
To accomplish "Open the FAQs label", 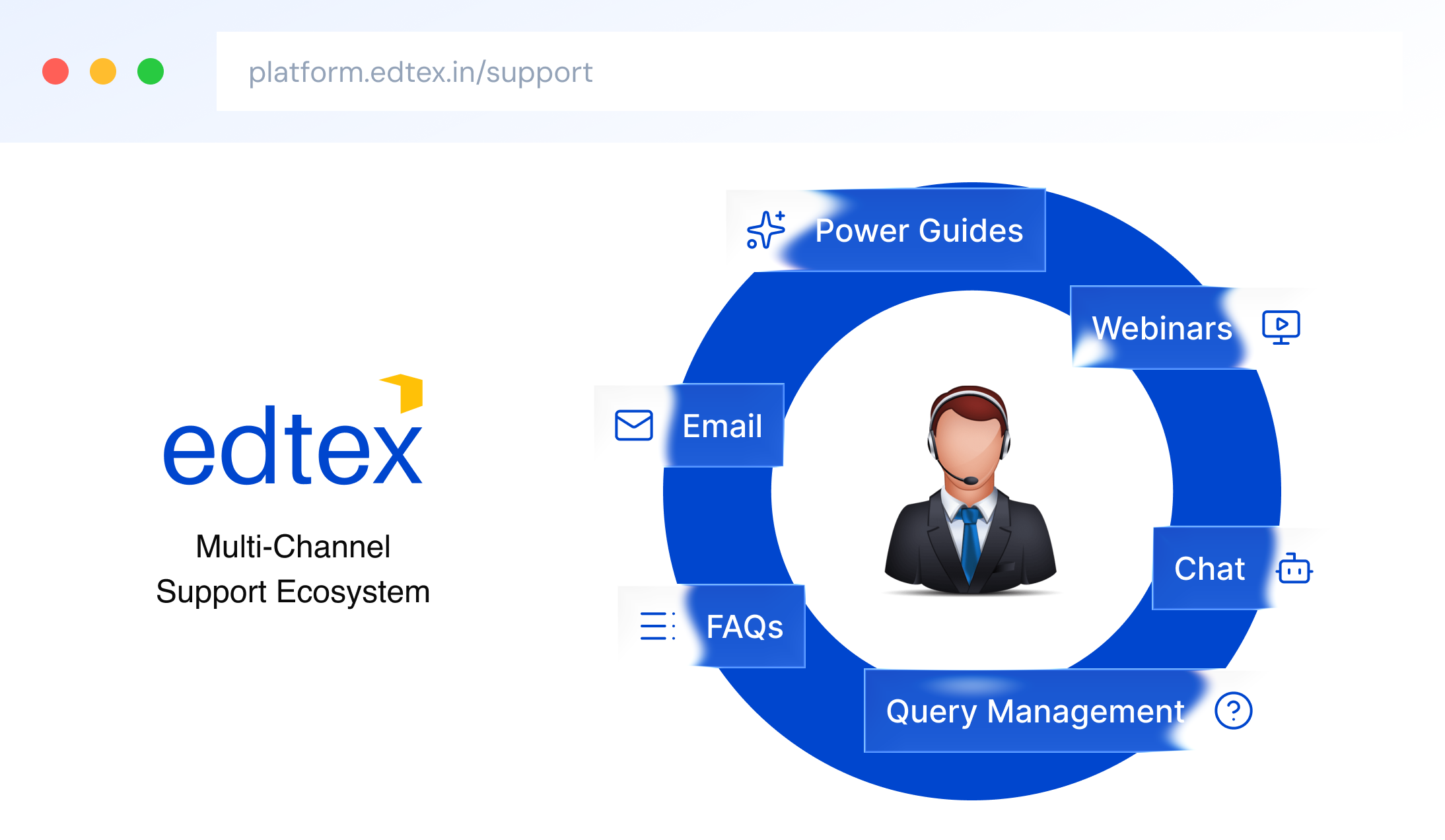I will (x=744, y=627).
